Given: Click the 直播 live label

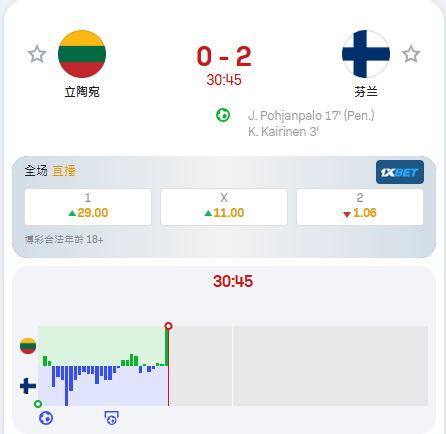Looking at the screenshot, I should point(64,171).
